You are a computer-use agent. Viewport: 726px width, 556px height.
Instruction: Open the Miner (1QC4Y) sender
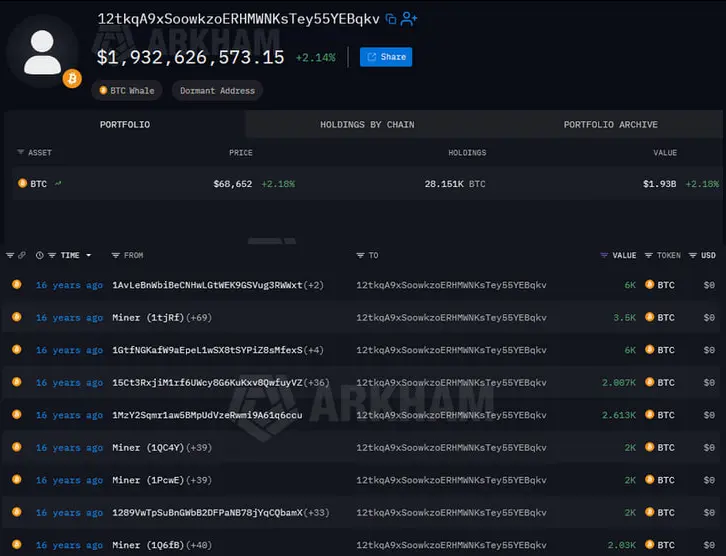click(148, 448)
